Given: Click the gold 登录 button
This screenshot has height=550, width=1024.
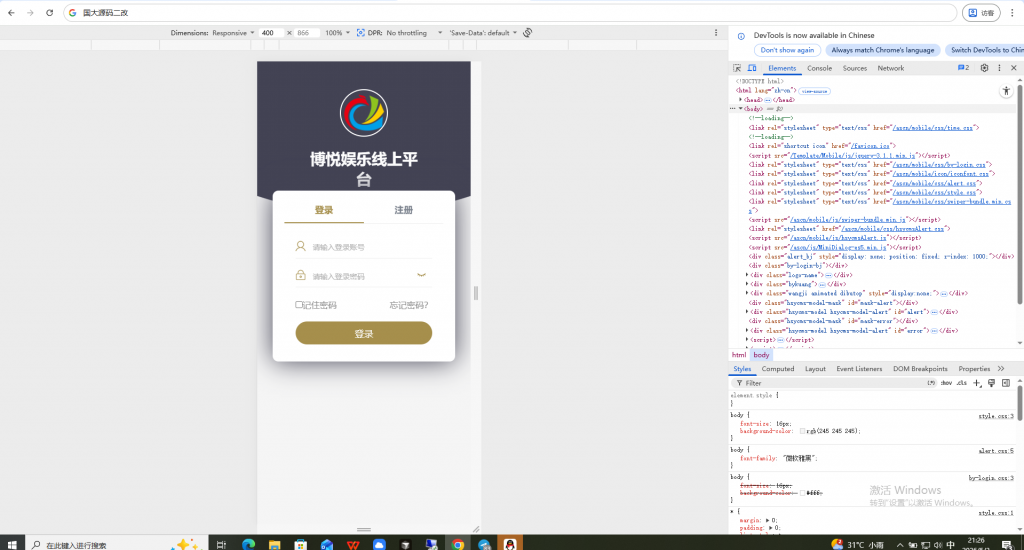Looking at the screenshot, I should [364, 333].
